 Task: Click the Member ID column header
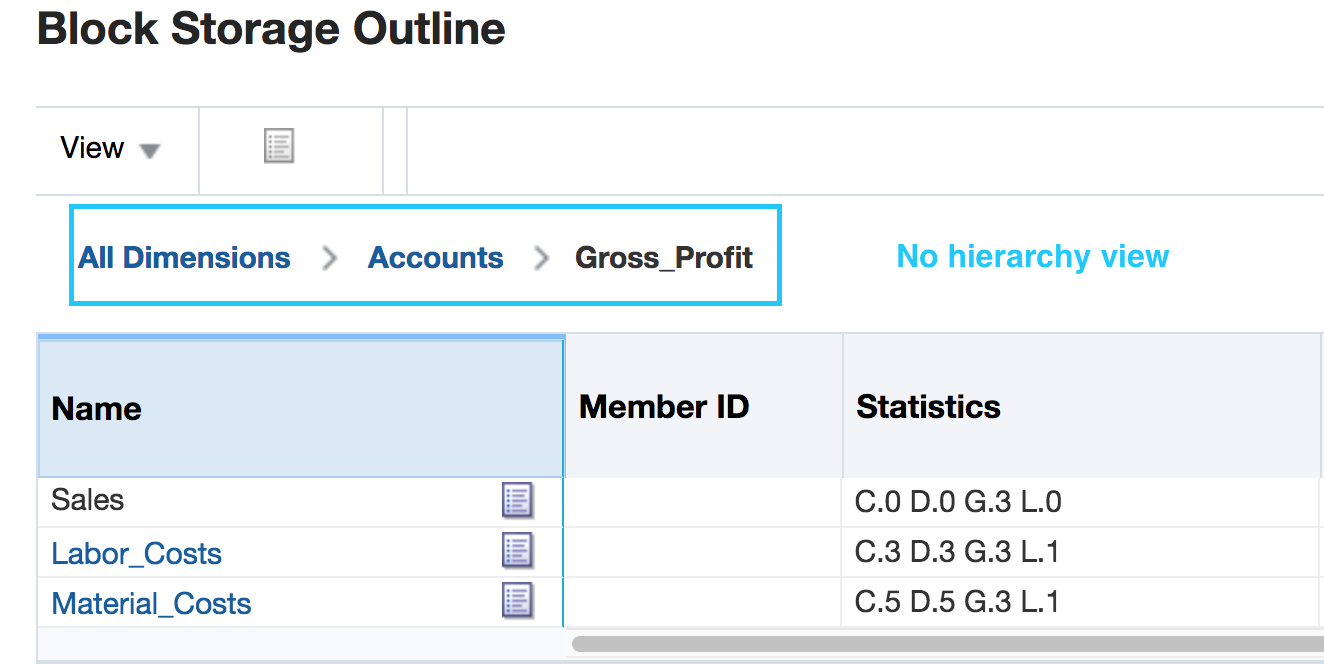coord(664,407)
